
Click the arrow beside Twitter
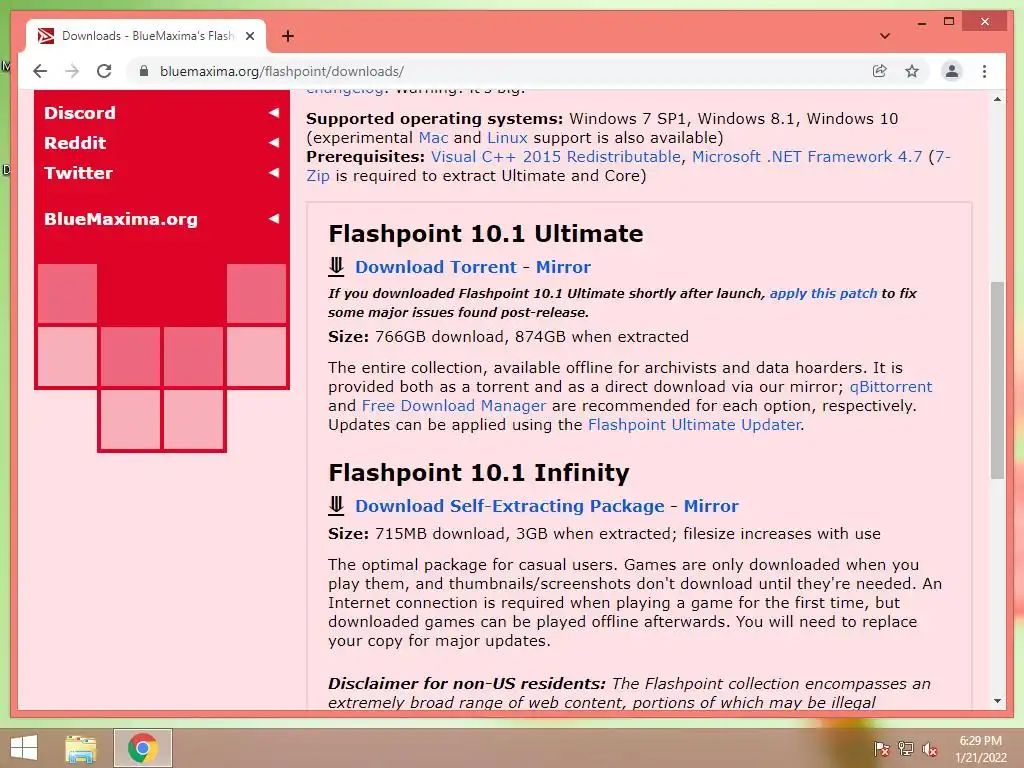click(274, 172)
